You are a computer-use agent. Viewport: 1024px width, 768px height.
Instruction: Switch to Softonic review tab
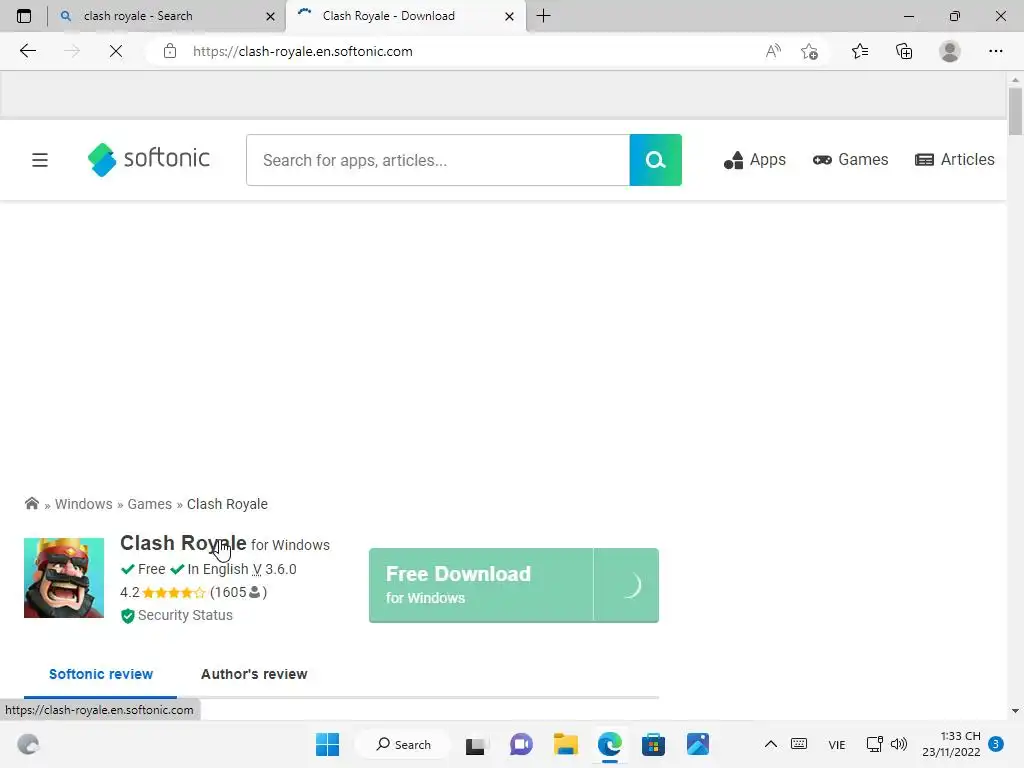(x=101, y=675)
